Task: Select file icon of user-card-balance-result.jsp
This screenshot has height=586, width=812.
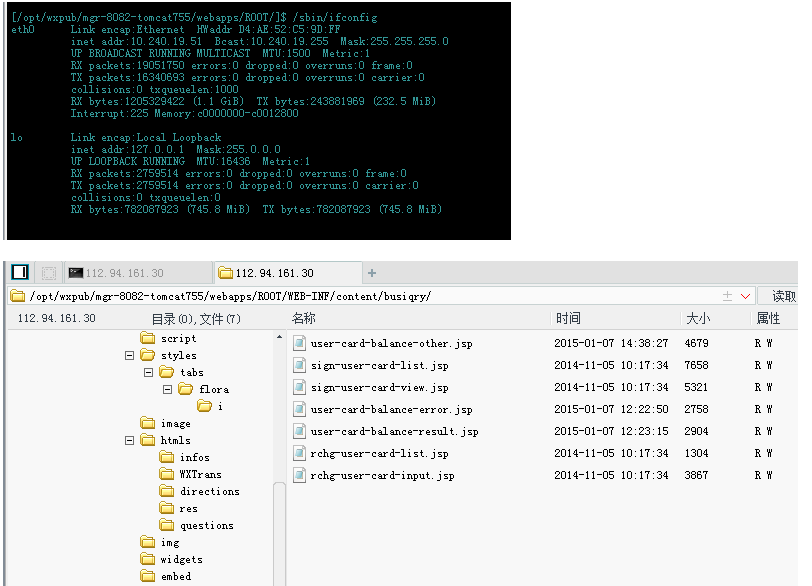Action: tap(299, 431)
